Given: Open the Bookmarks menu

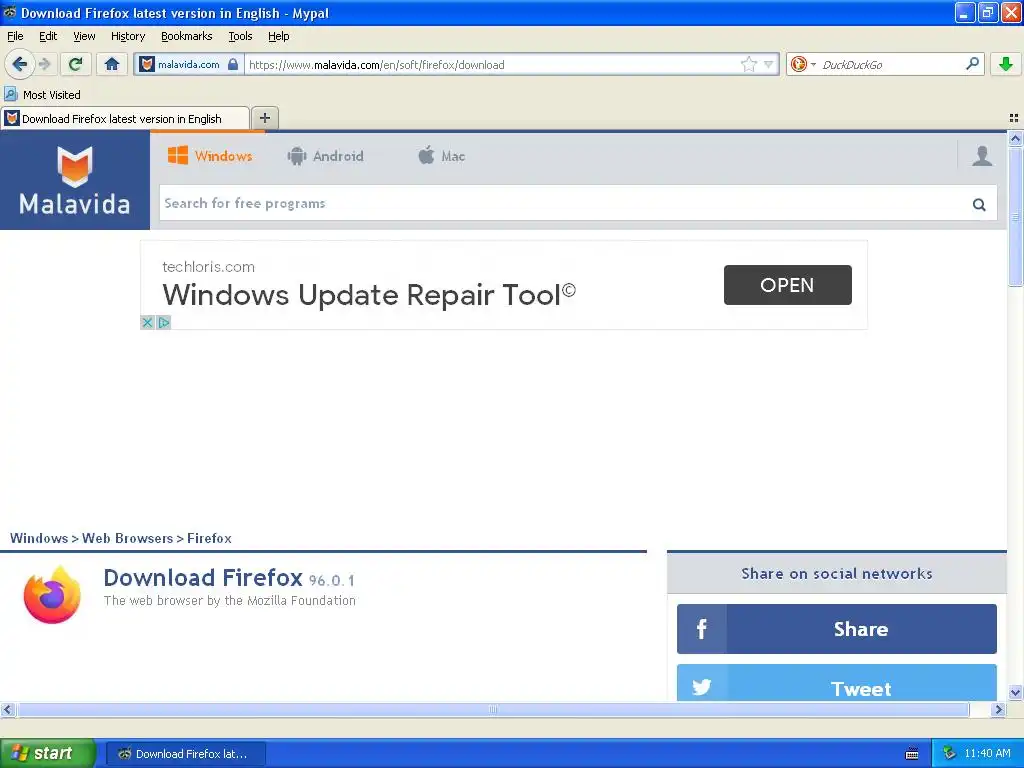Looking at the screenshot, I should coord(186,36).
